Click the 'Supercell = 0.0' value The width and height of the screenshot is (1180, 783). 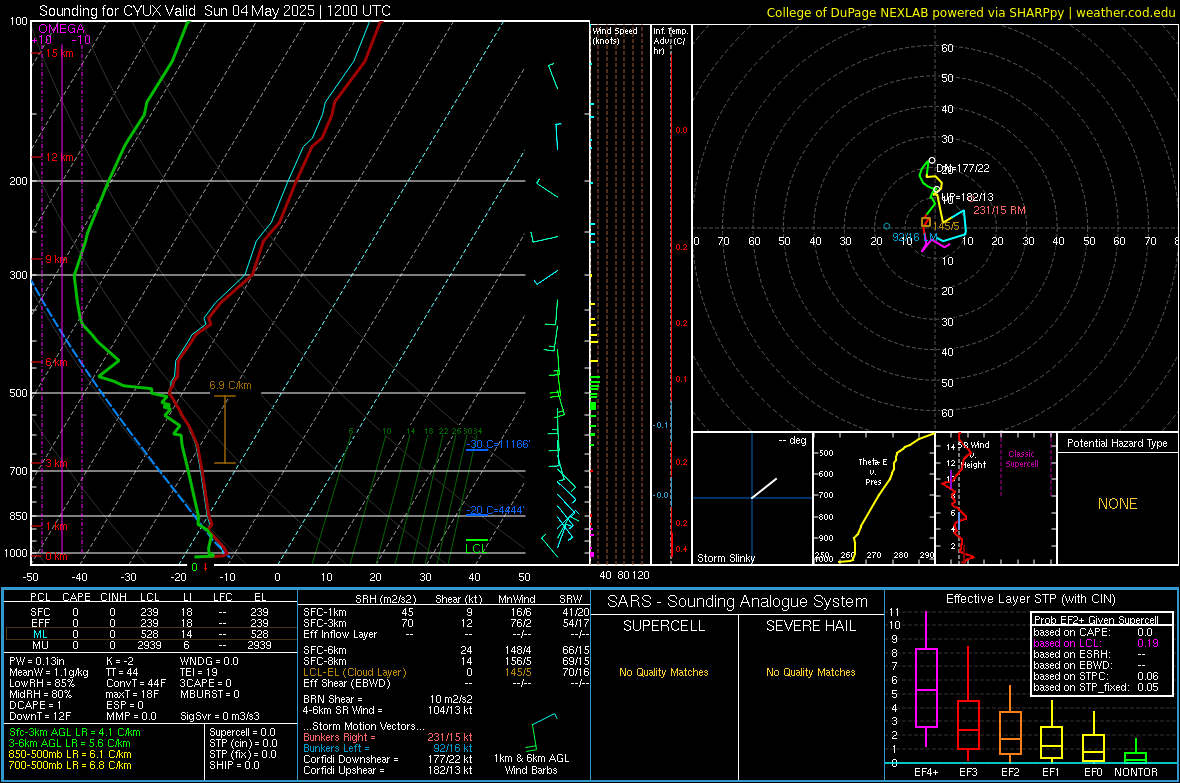[x=242, y=732]
